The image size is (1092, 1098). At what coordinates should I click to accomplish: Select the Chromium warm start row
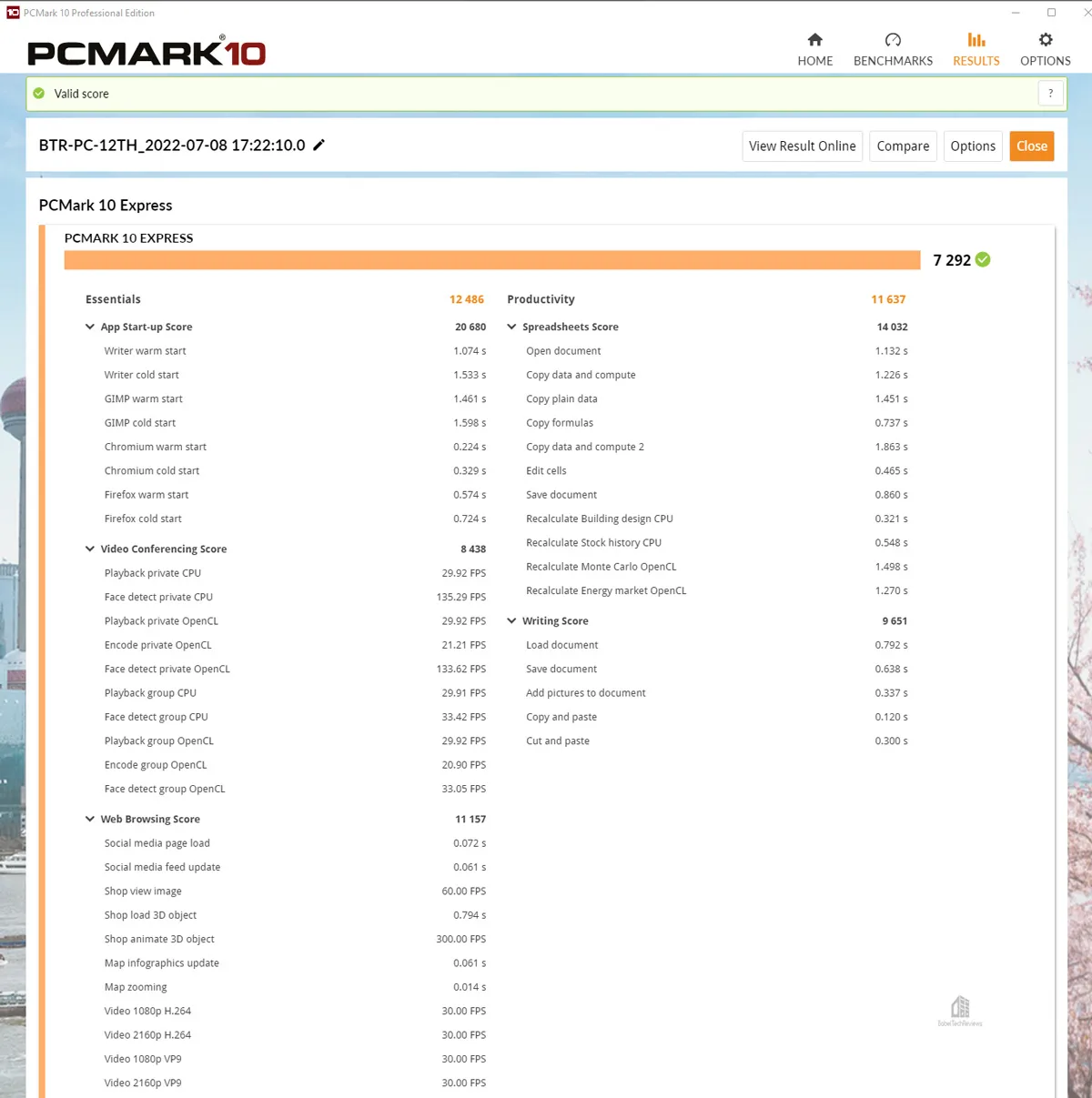point(295,447)
